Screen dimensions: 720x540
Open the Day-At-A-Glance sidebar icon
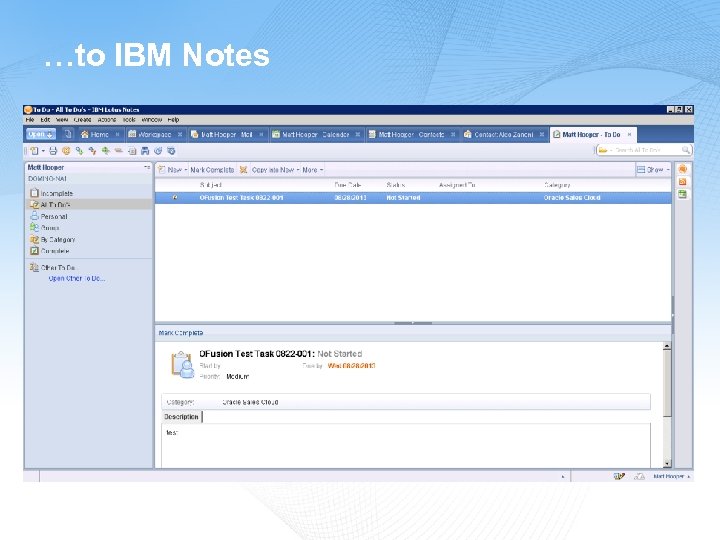click(682, 194)
